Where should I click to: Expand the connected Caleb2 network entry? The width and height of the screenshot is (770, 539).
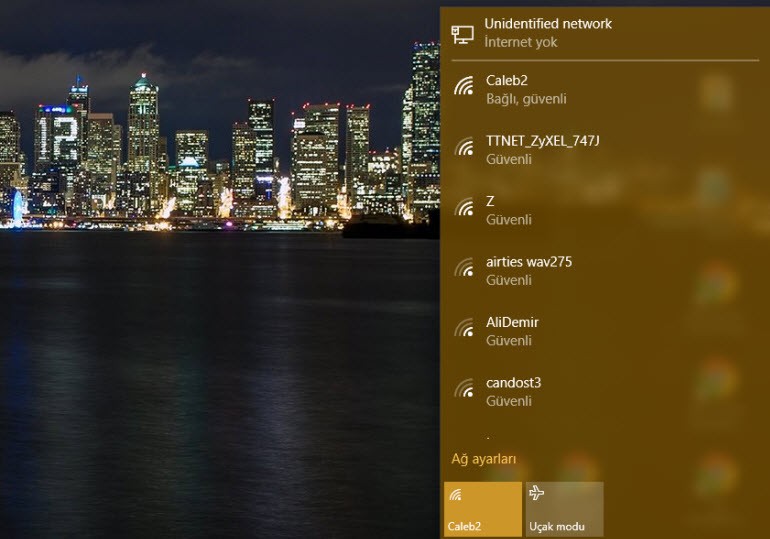tap(600, 89)
